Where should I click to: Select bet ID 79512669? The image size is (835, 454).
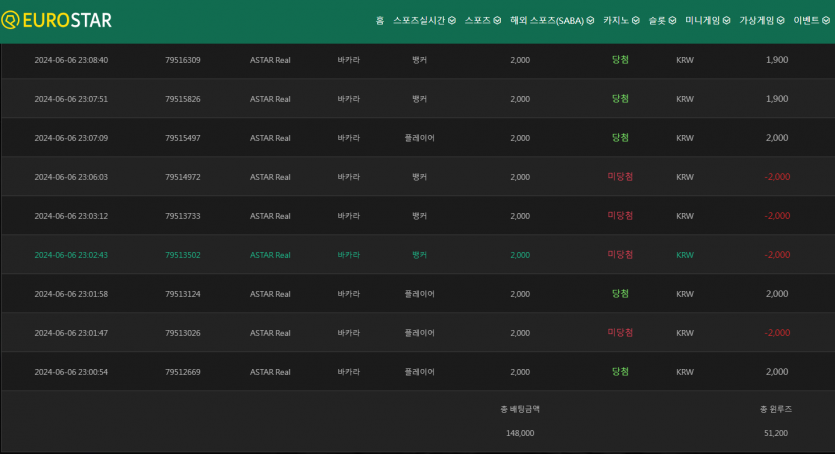pyautogui.click(x=183, y=372)
